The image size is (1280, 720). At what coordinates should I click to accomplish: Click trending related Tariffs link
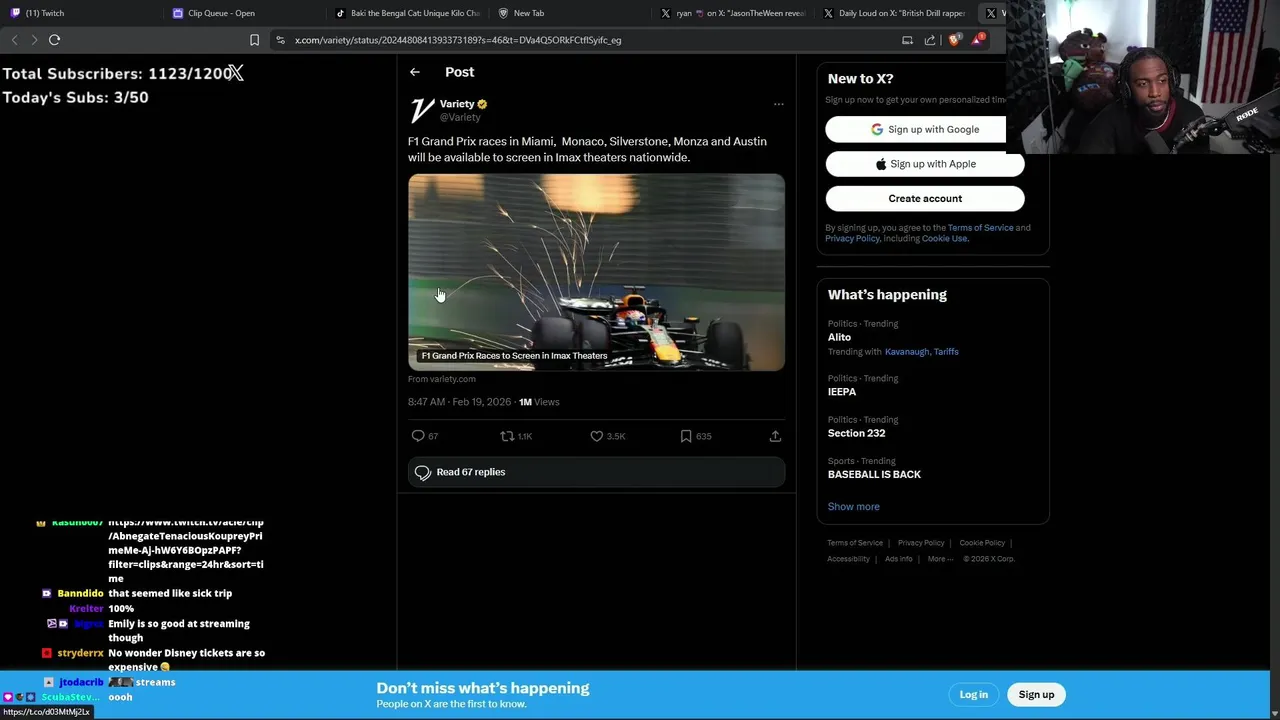946,351
